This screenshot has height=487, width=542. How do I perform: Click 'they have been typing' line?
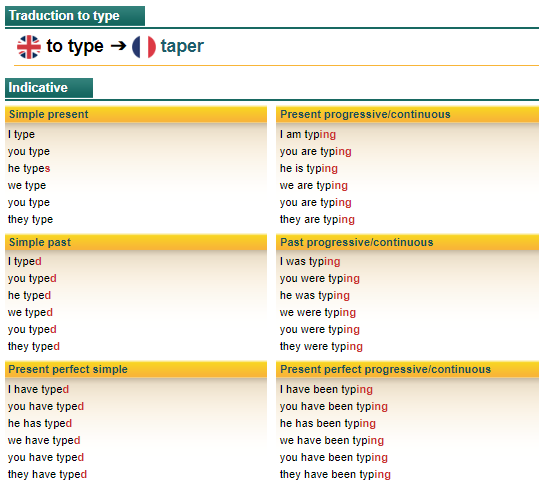pyautogui.click(x=335, y=475)
